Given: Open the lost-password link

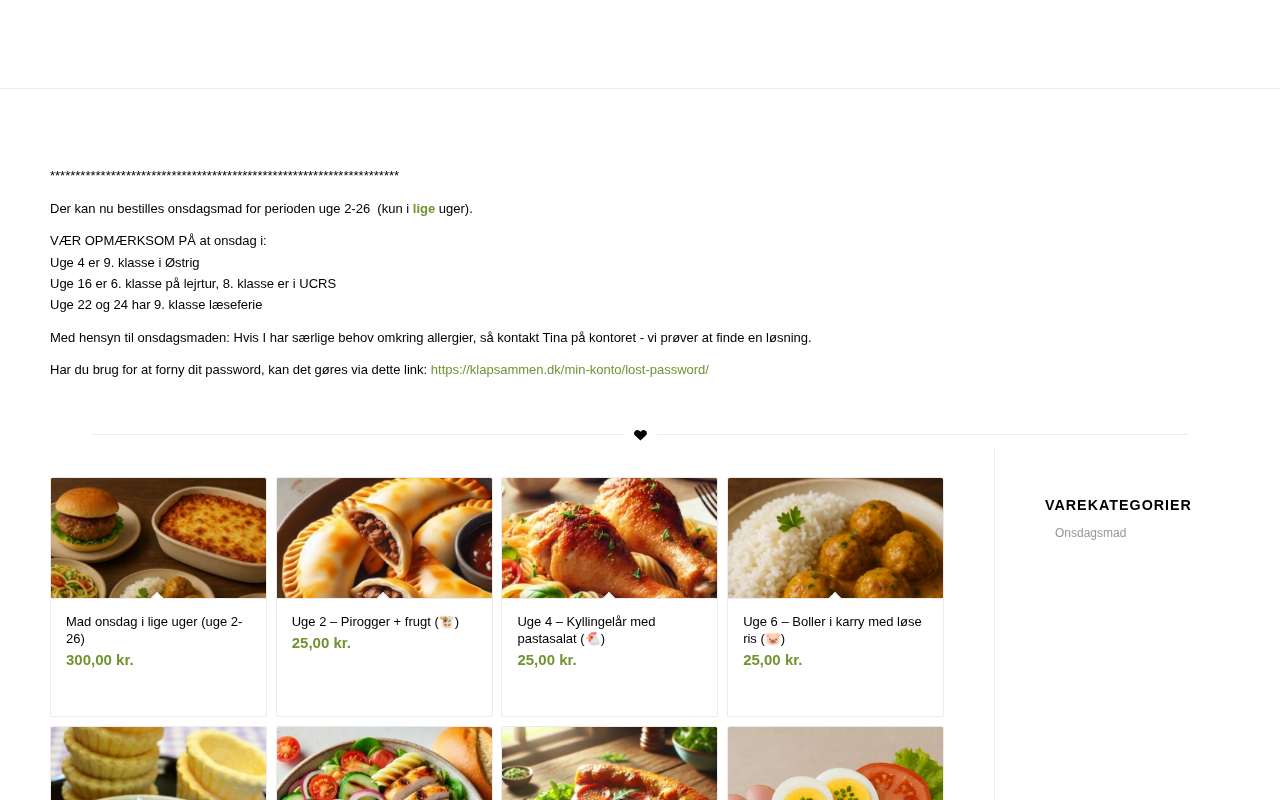Looking at the screenshot, I should 569,370.
